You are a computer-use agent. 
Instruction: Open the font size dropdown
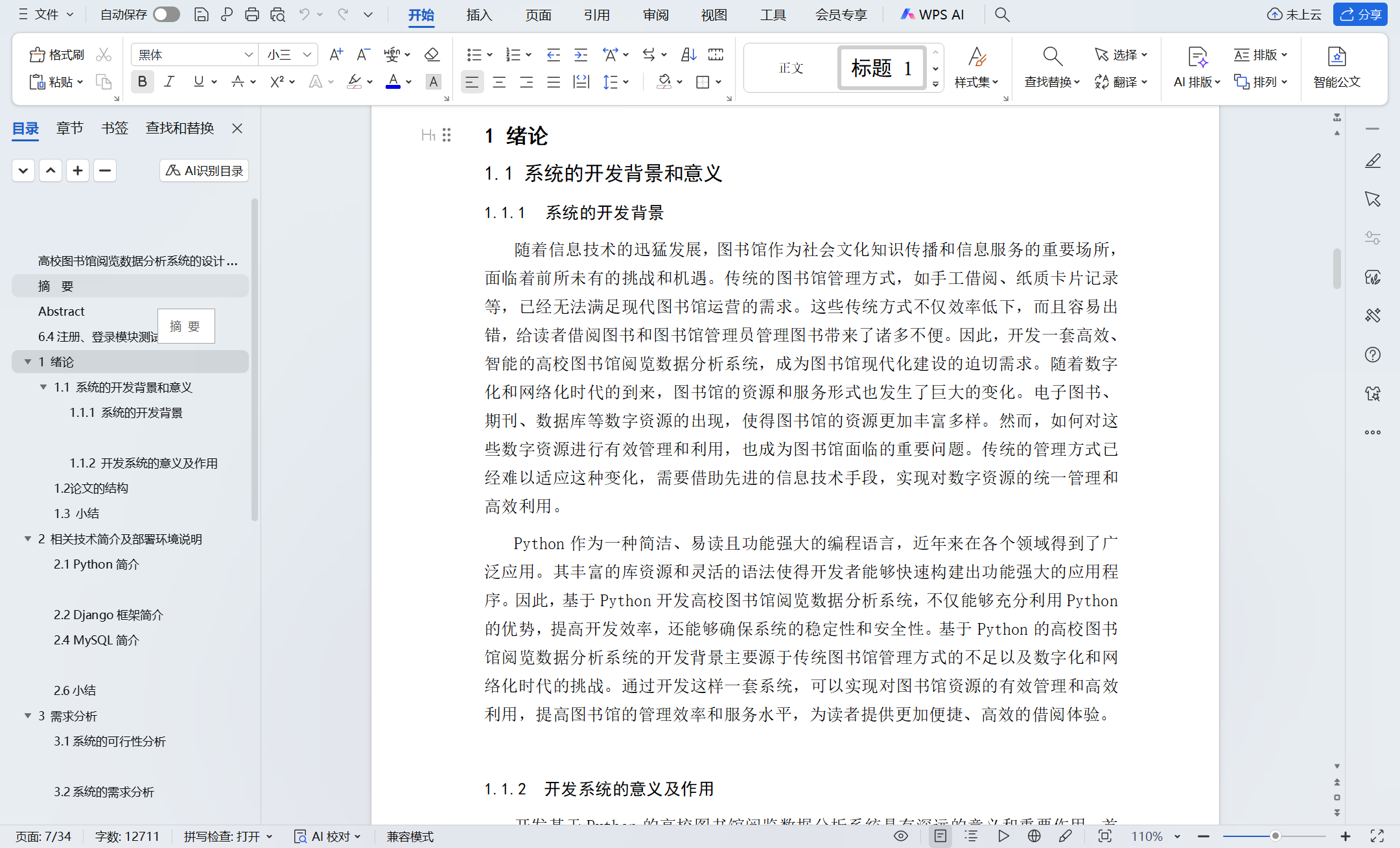point(307,54)
